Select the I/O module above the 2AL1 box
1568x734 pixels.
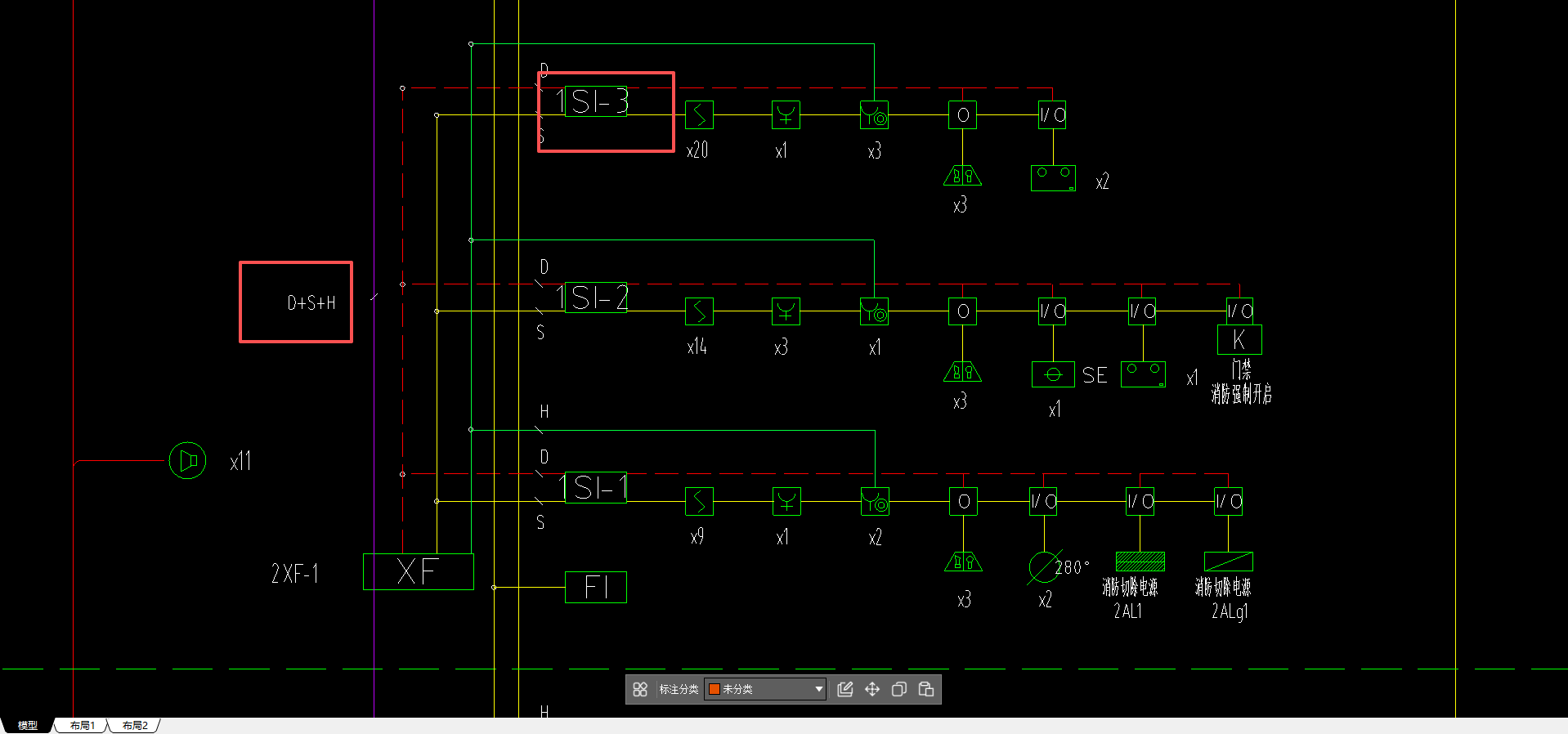(x=1140, y=501)
